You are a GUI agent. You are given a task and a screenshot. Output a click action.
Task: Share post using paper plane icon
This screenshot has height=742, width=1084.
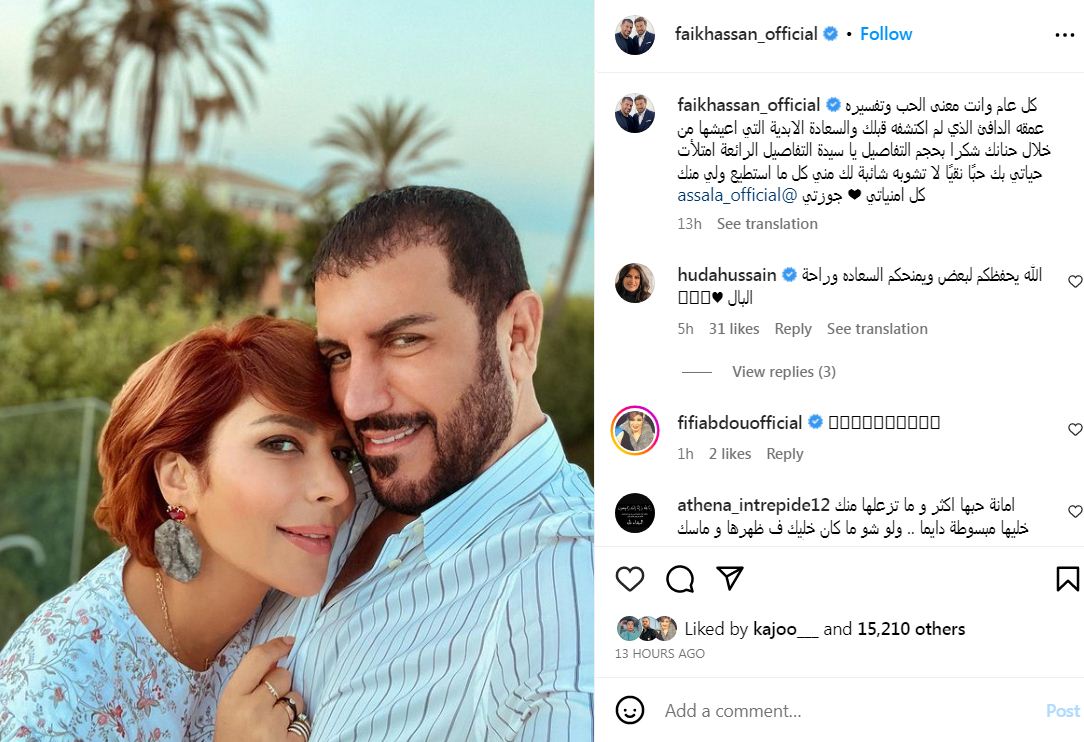730,578
